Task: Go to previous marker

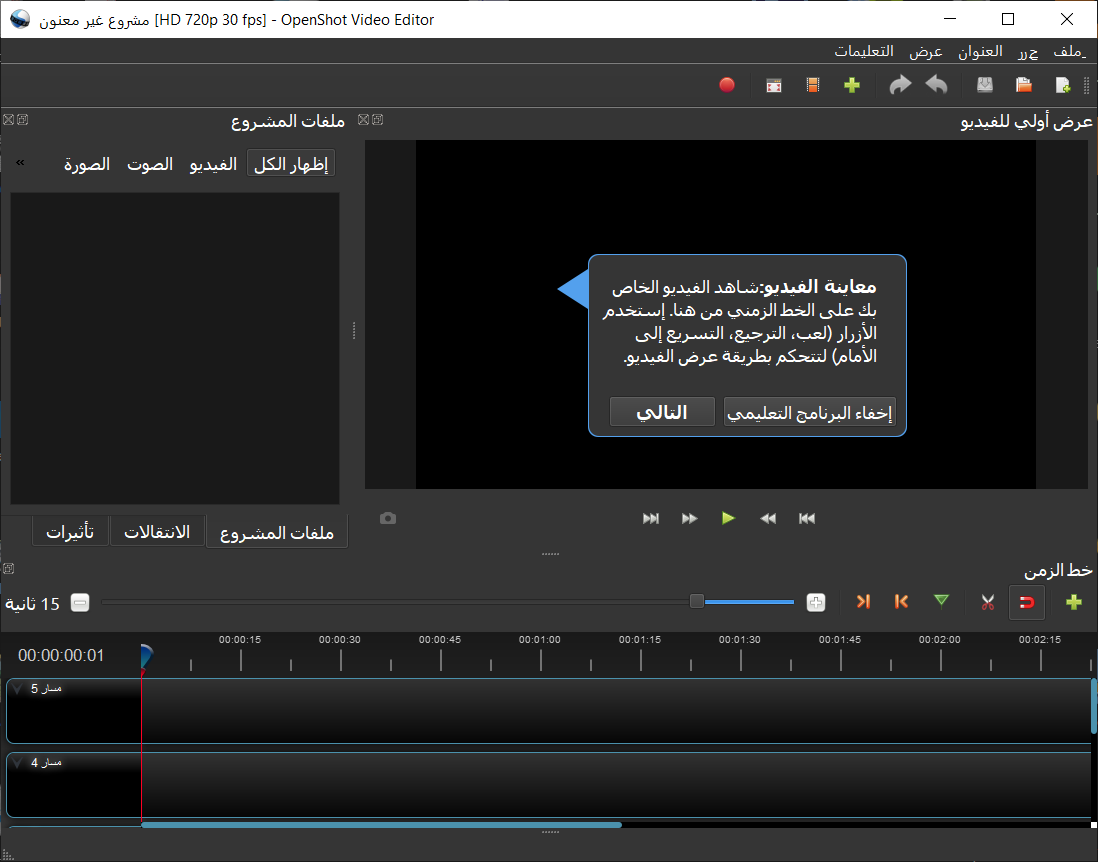Action: pos(901,602)
